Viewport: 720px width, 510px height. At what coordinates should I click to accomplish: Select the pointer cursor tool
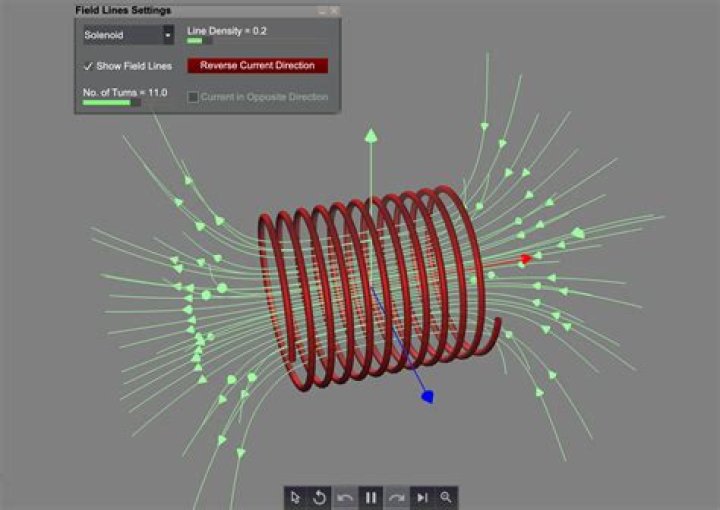295,498
